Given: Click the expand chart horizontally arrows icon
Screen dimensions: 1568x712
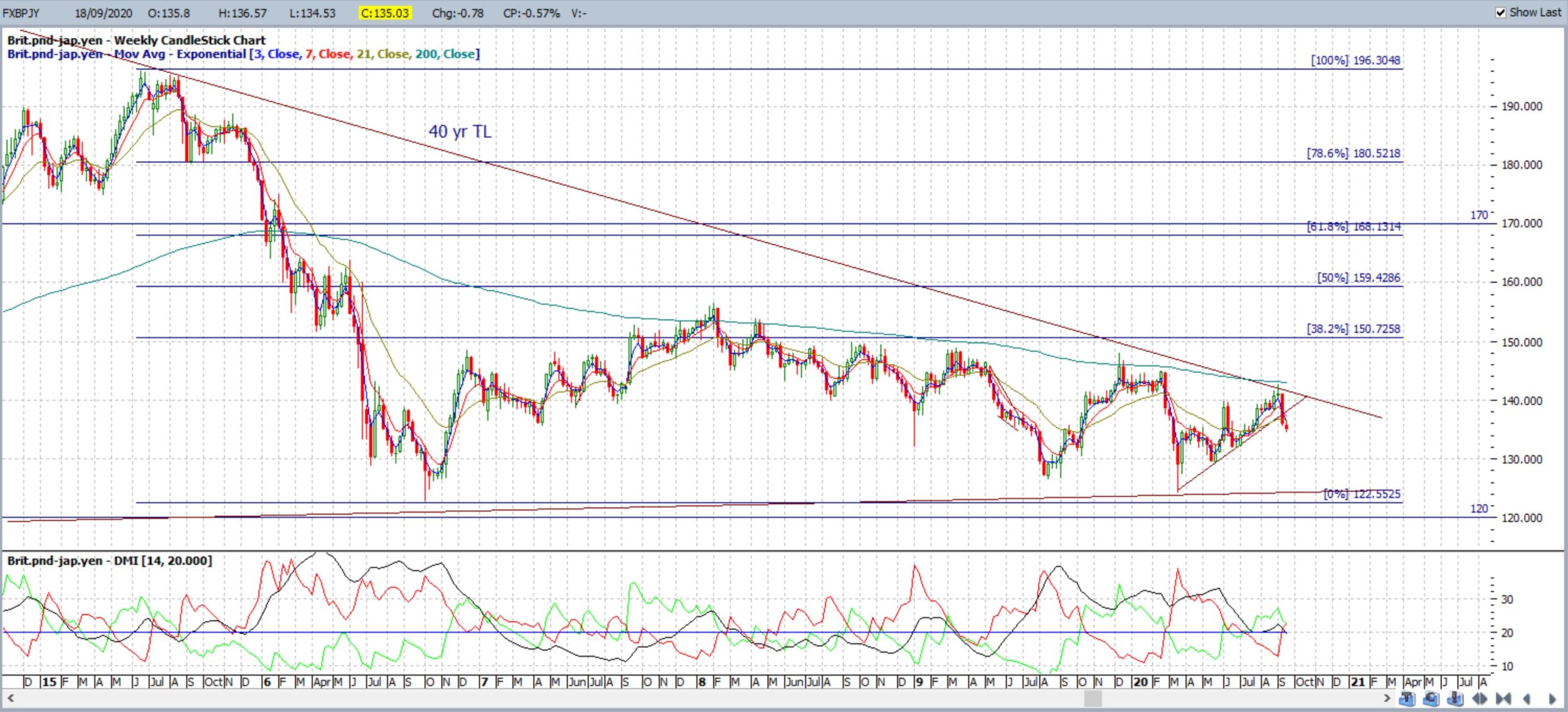Looking at the screenshot, I should point(1480,698).
